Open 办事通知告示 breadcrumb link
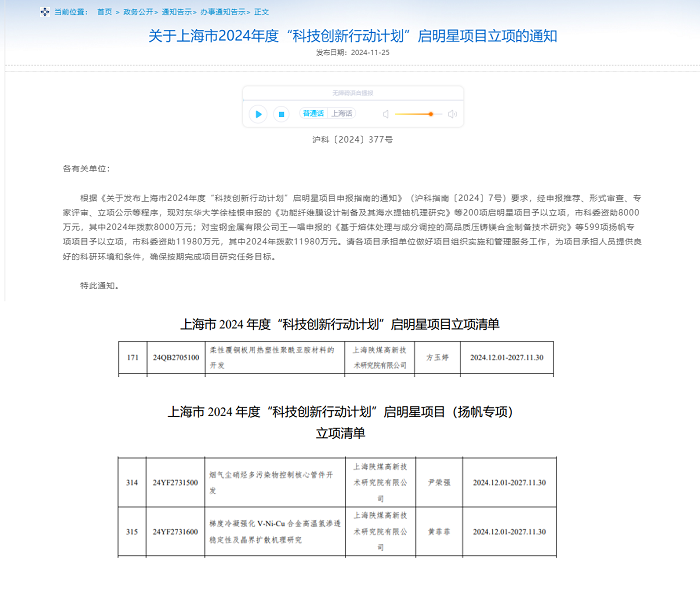Viewport: 700px width, 603px height. (x=222, y=12)
